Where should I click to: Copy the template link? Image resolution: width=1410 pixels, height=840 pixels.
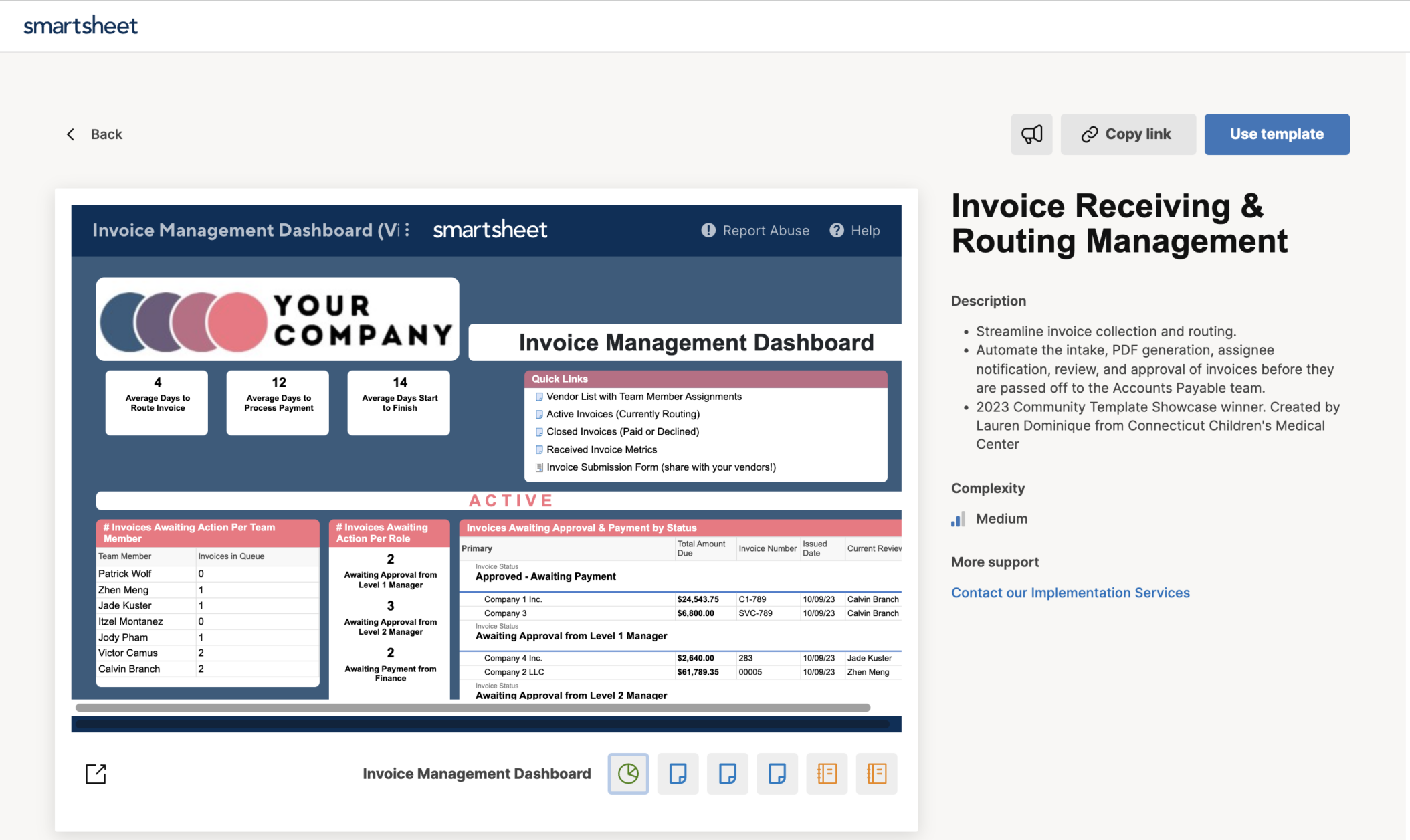click(1128, 134)
